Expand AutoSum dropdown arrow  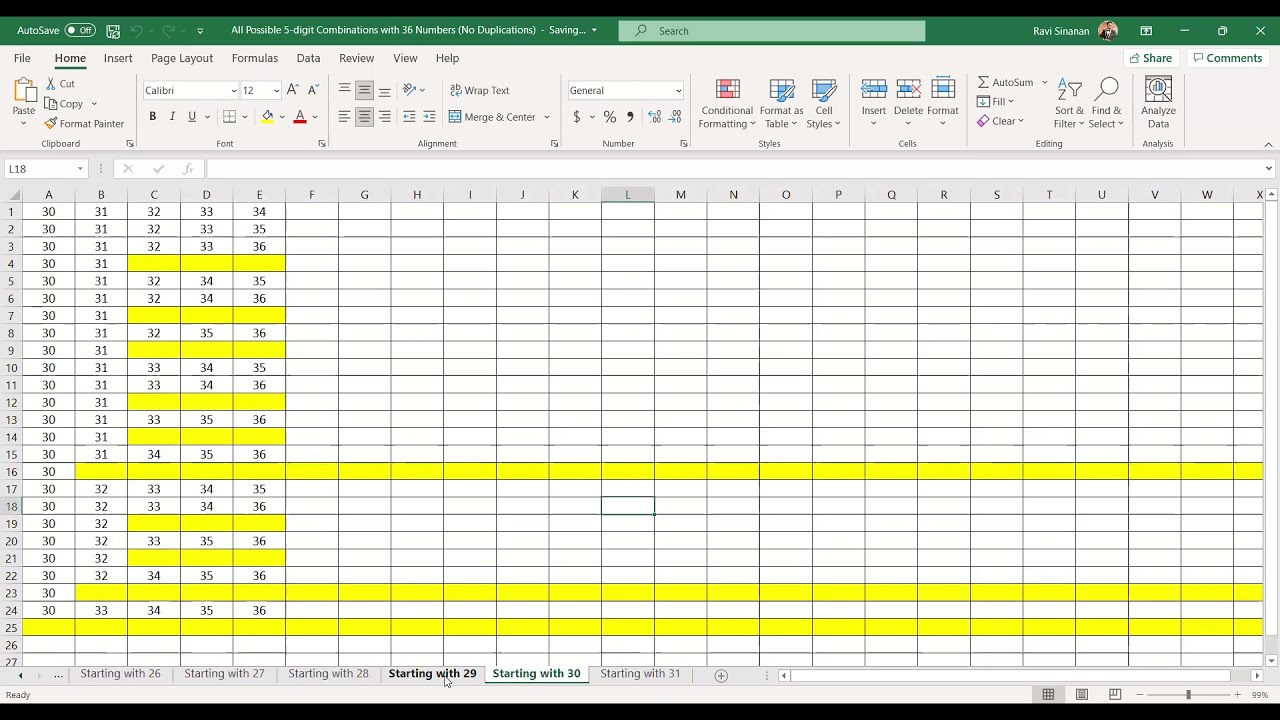tap(1045, 82)
